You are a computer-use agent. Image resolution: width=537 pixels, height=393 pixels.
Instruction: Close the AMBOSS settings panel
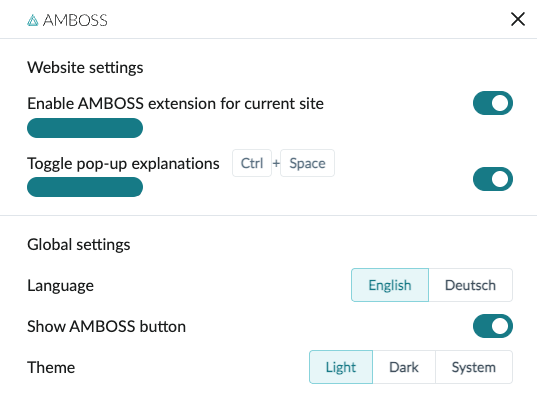(x=517, y=19)
